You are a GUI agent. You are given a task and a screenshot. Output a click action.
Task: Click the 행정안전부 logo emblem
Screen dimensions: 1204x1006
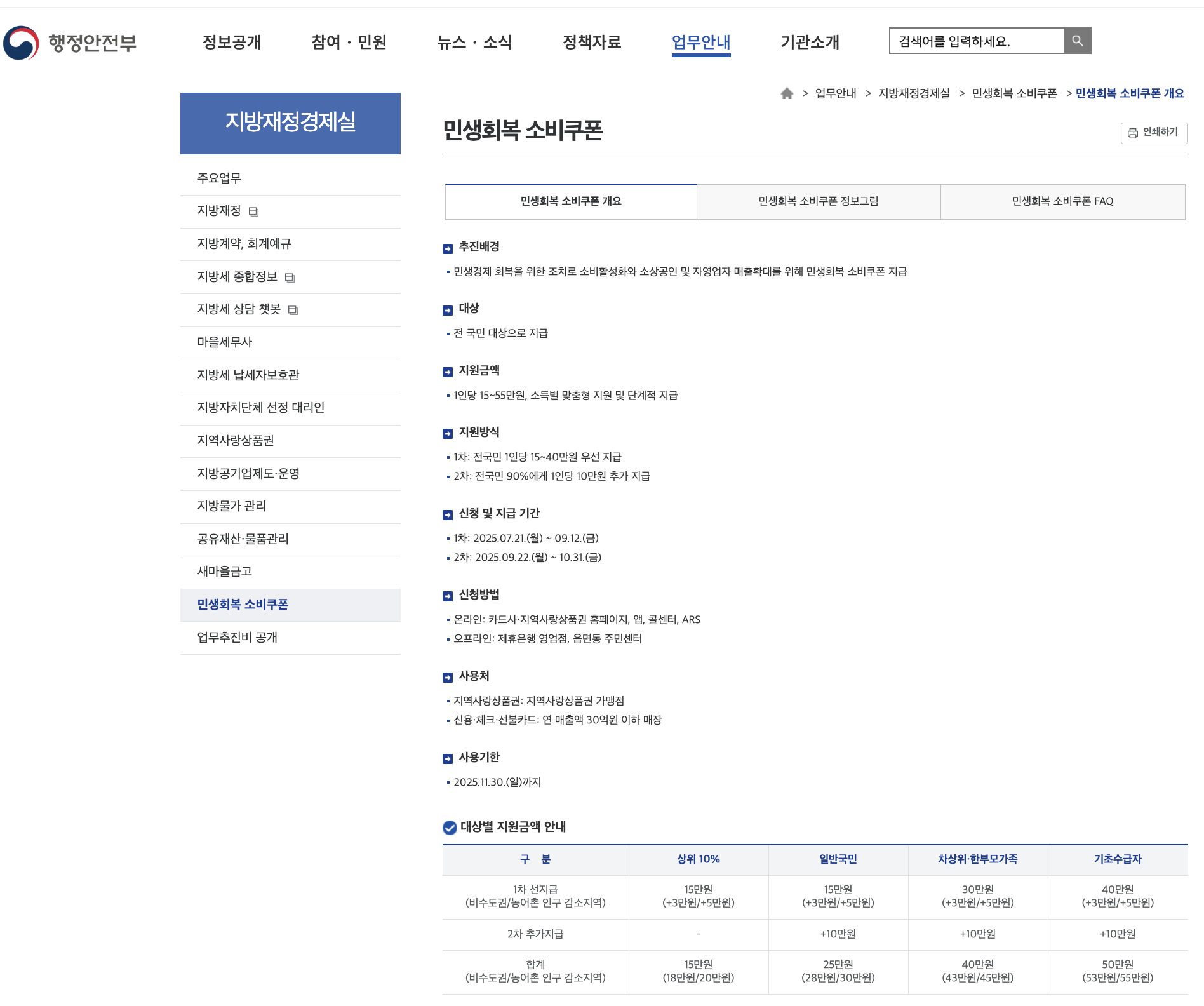point(21,43)
